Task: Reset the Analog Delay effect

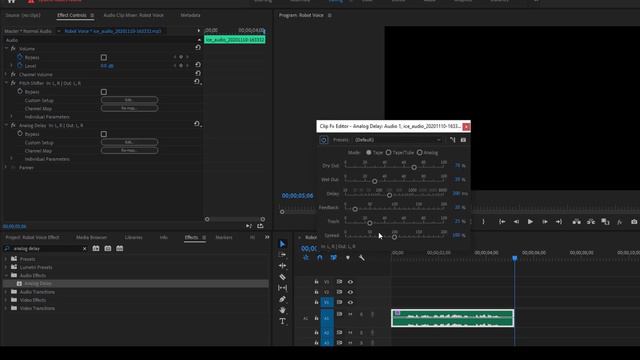Action: [x=198, y=124]
